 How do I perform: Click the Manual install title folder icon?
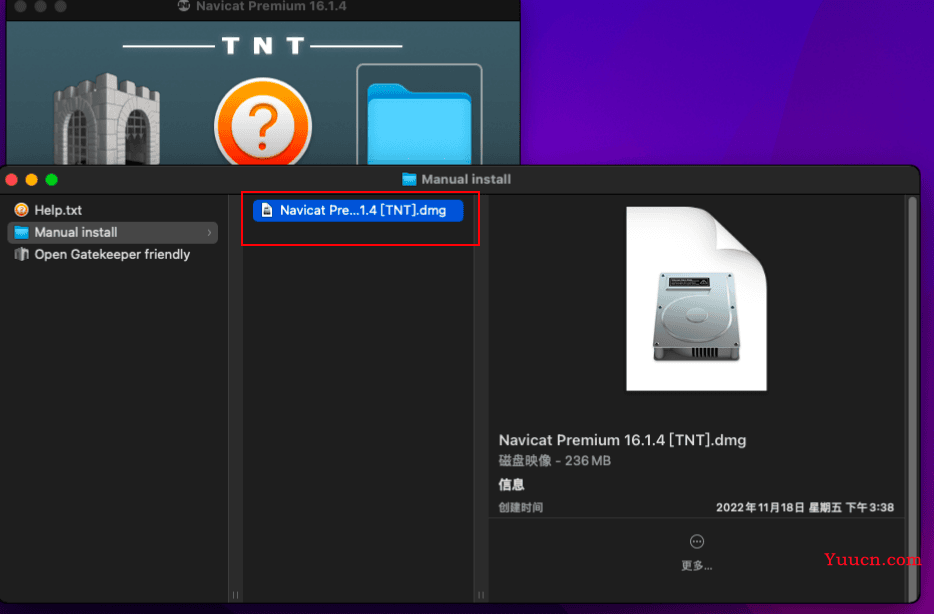point(409,179)
